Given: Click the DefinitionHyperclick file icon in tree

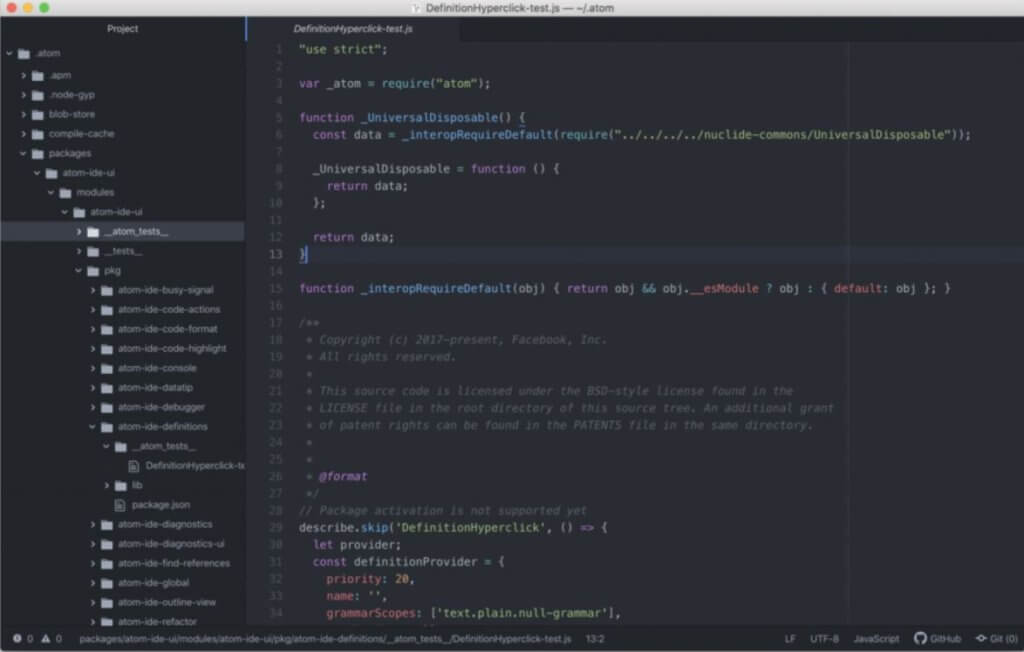Looking at the screenshot, I should (134, 466).
